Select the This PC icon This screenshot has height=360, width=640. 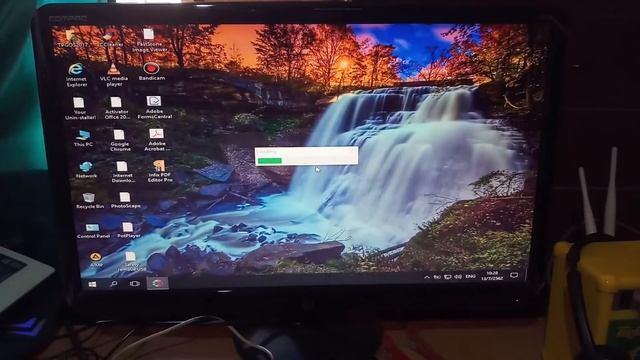click(x=83, y=138)
